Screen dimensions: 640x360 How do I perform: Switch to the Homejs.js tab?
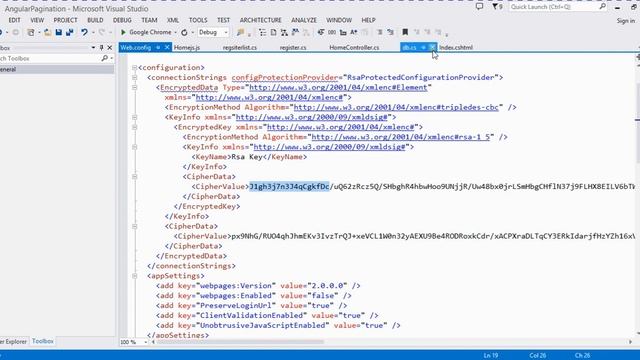tap(187, 47)
